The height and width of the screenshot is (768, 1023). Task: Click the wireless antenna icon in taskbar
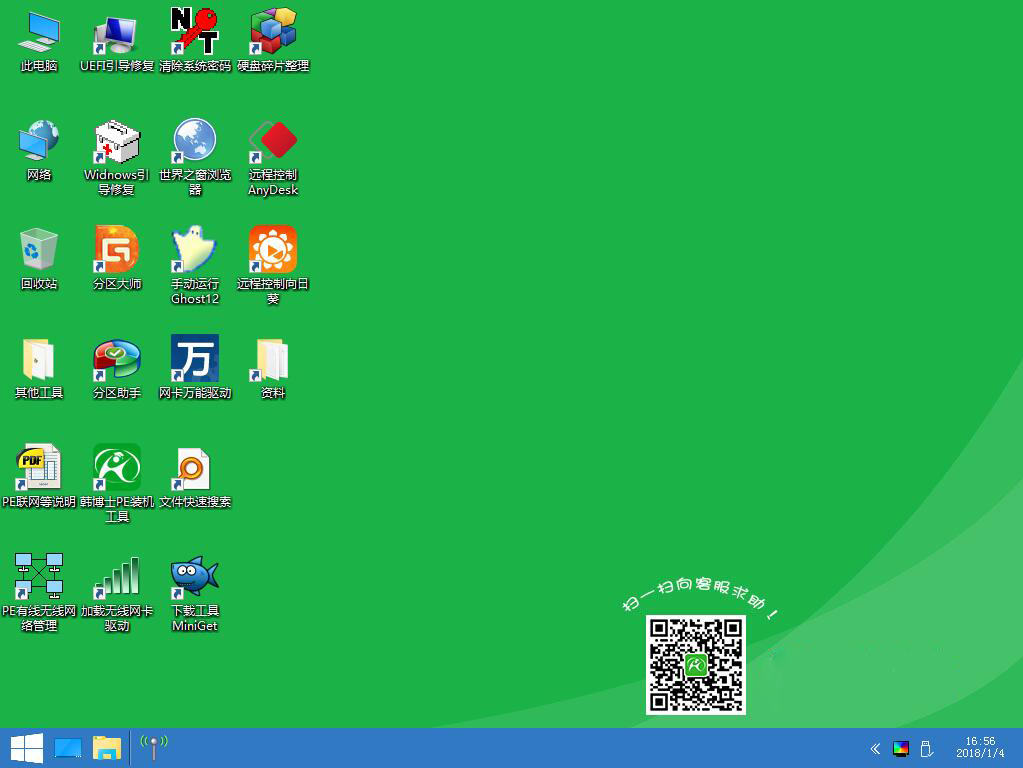[x=154, y=746]
